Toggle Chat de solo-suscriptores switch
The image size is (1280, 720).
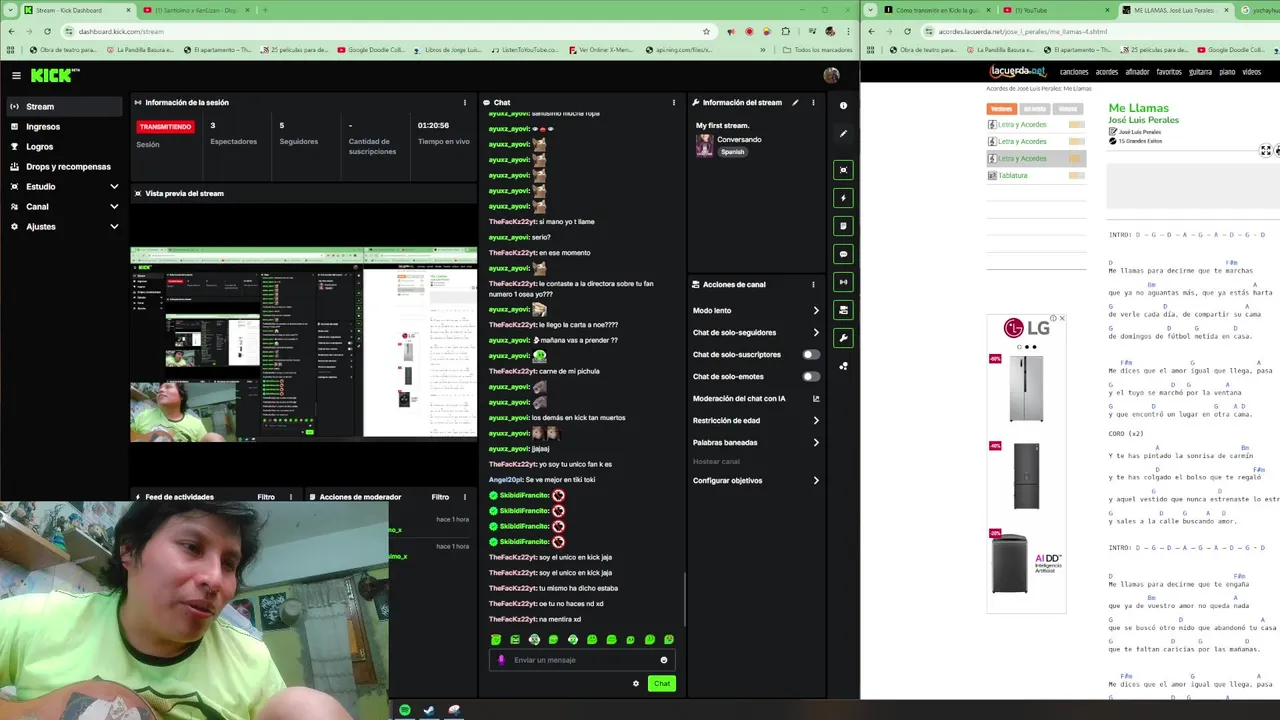tap(810, 354)
